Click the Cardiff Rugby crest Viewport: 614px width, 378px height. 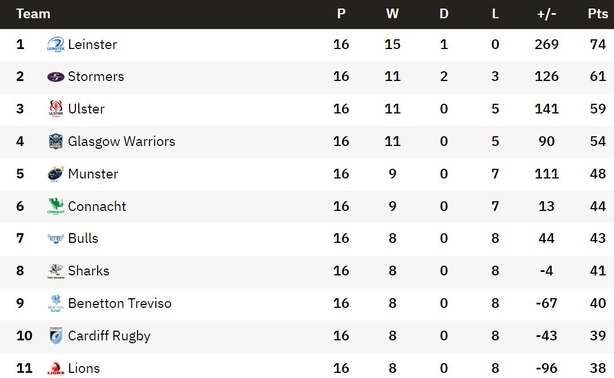pos(56,336)
